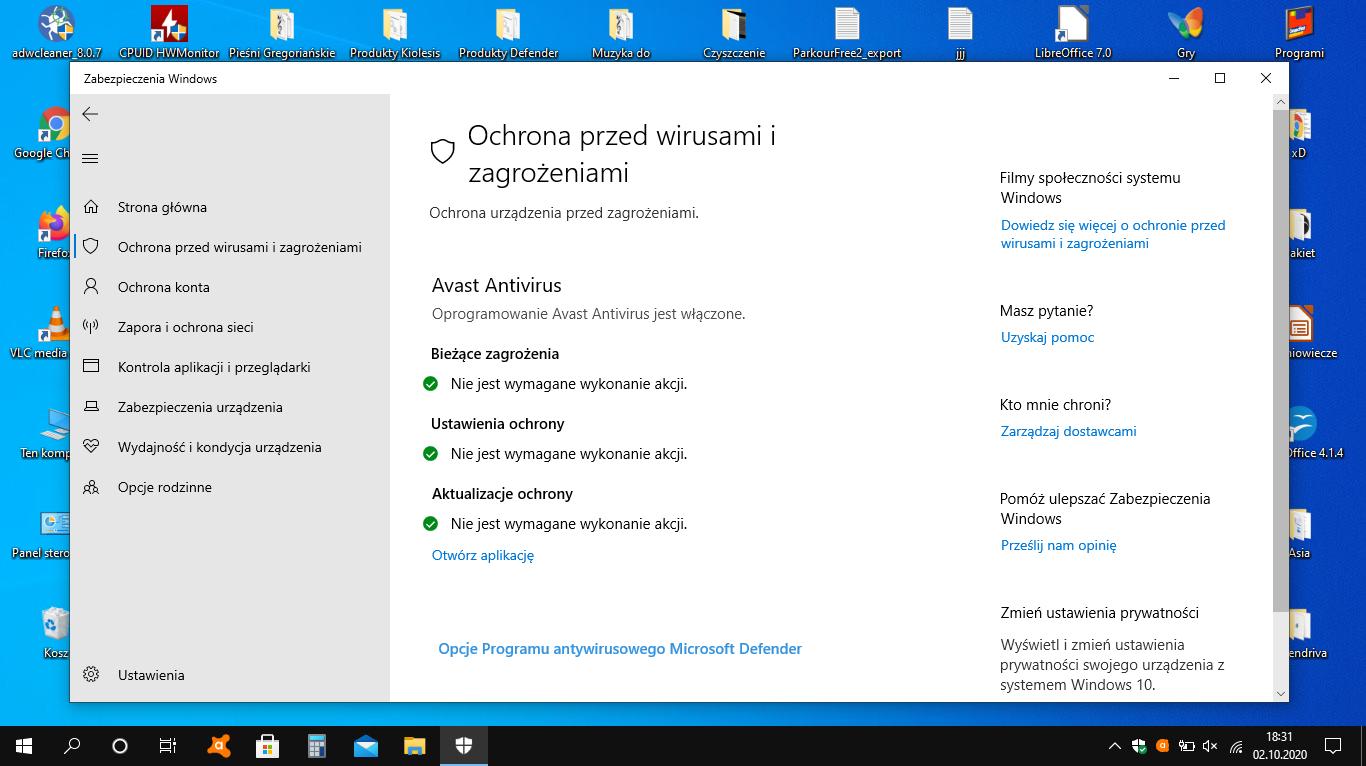This screenshot has height=766, width=1366.
Task: Click green checkmark under Aktualizacje ochrony
Action: (x=431, y=524)
